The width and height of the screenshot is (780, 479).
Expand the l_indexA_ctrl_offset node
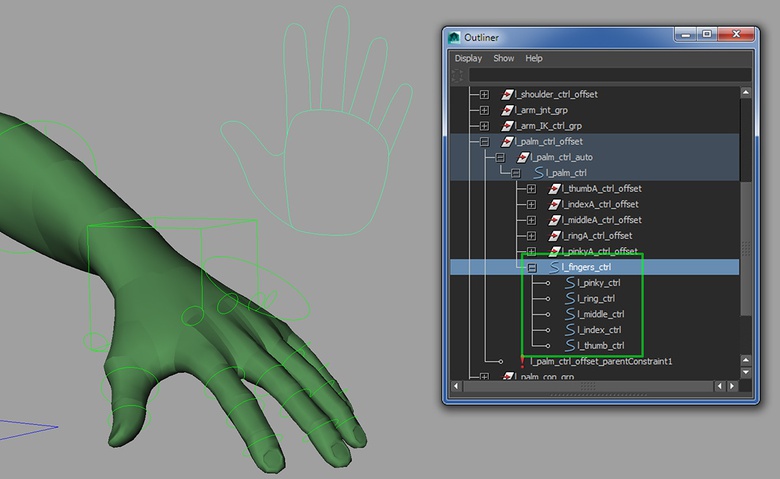coord(531,204)
